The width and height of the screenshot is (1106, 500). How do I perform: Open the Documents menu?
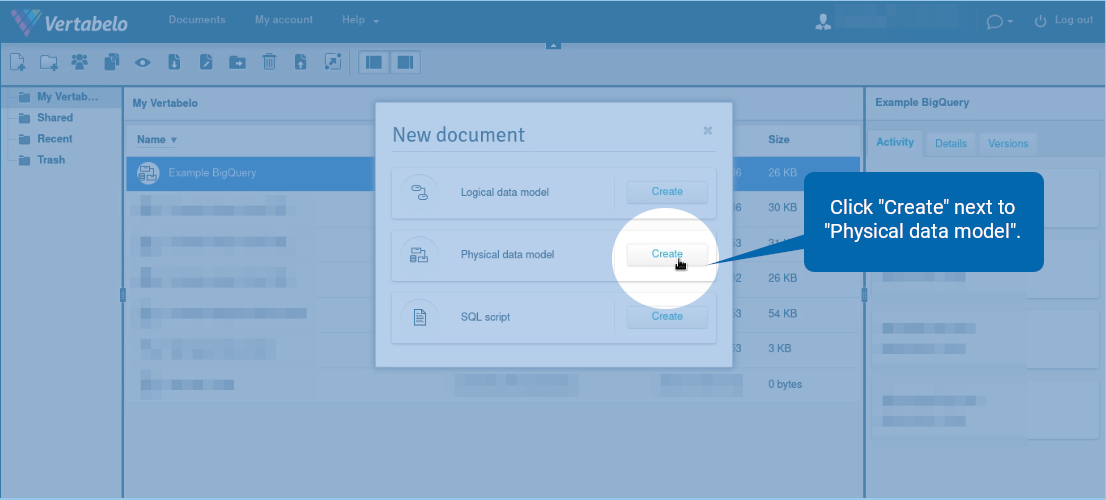197,20
